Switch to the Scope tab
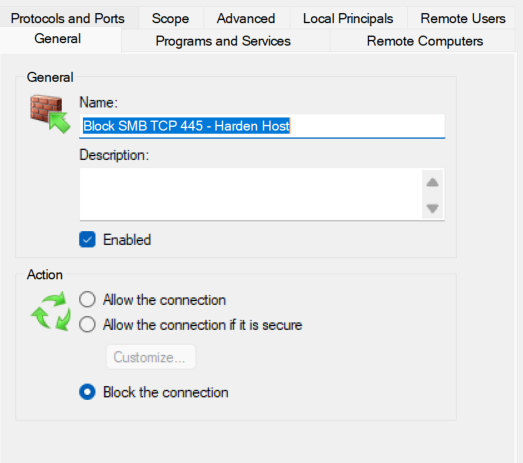 coord(170,18)
